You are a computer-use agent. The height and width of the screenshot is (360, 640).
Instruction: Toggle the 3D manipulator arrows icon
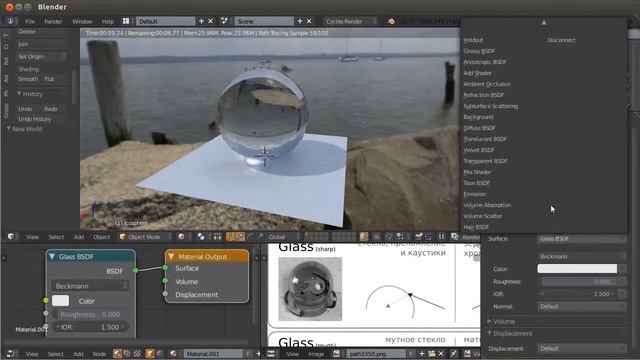click(x=230, y=236)
